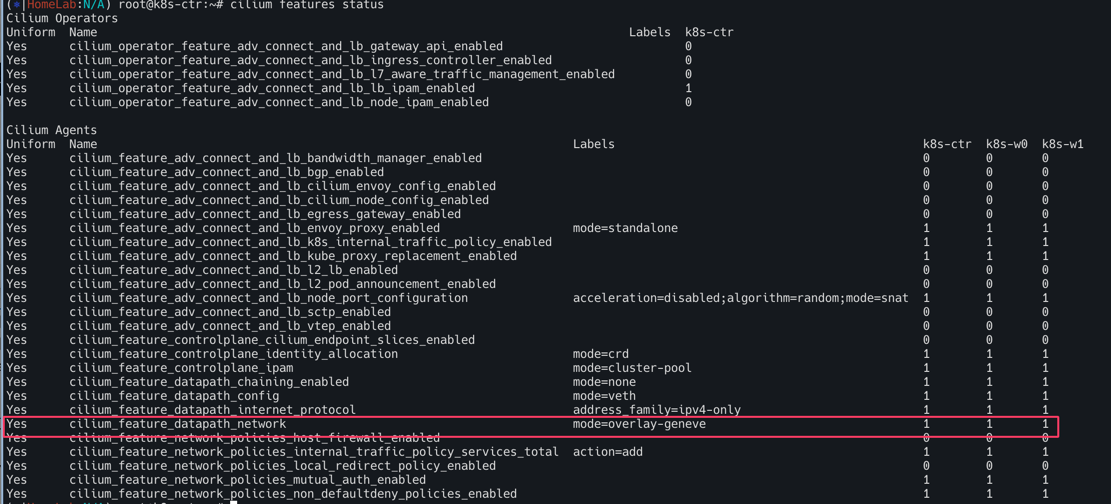Click the HomeLab context in the shell prompt
This screenshot has width=1111, height=504.
pos(53,5)
